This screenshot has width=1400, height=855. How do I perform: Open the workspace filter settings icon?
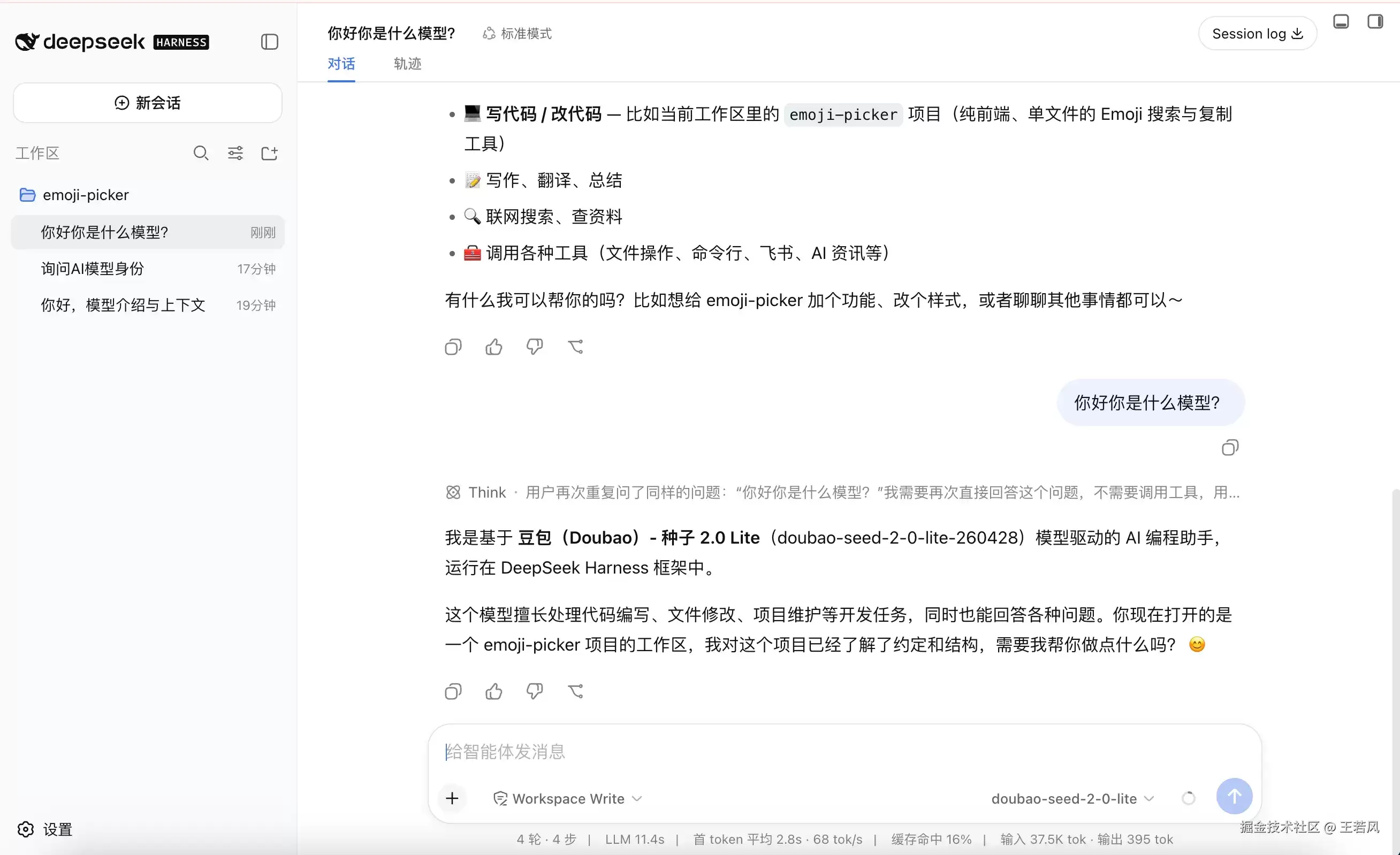pos(235,153)
